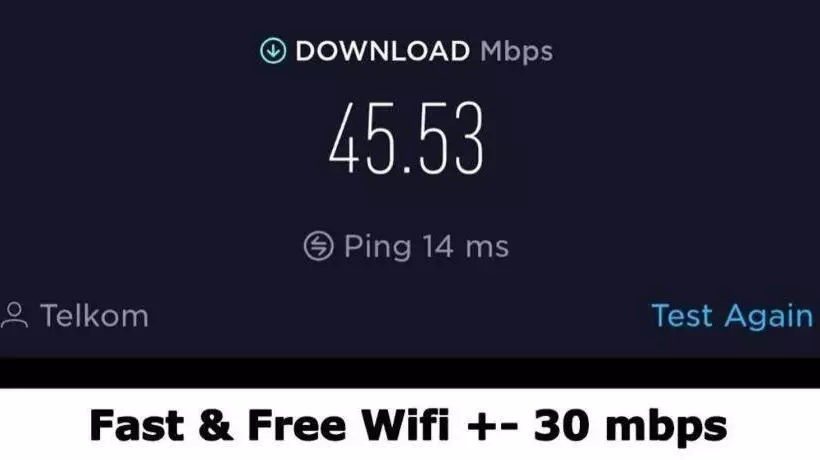Click the word Free in the caption

(x=297, y=426)
